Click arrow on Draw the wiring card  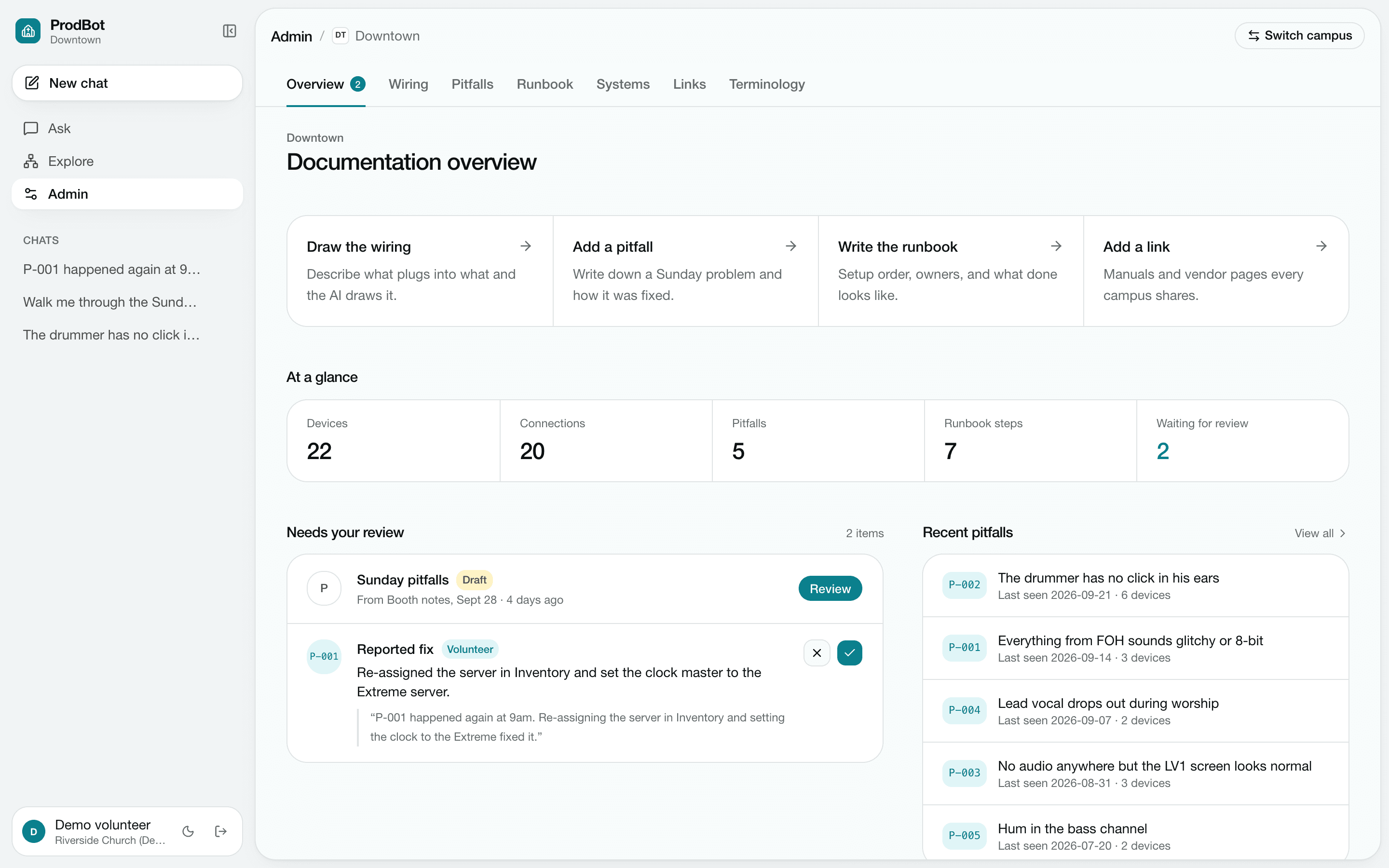pyautogui.click(x=526, y=246)
